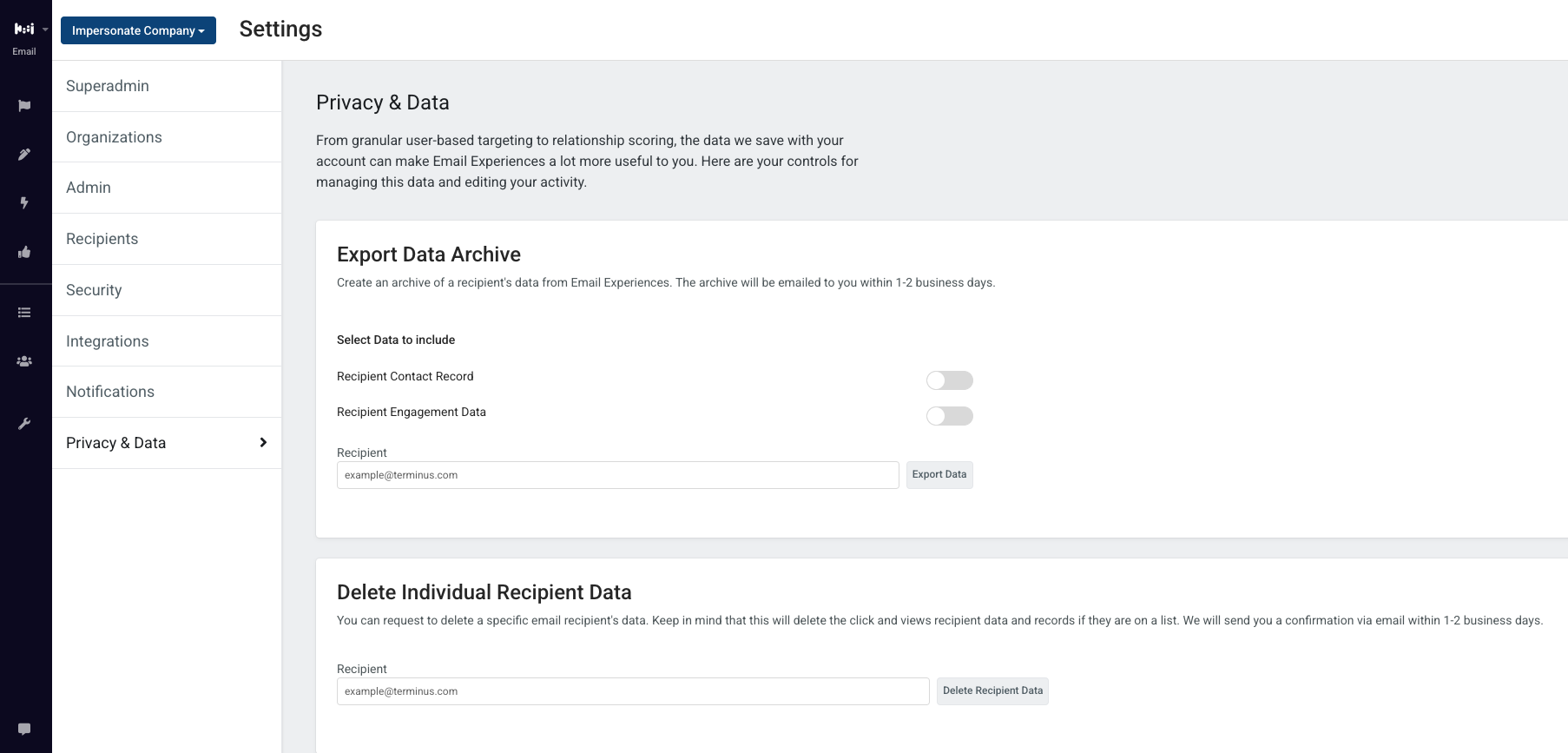The width and height of the screenshot is (1568, 753).
Task: Open the Impersonate Company dropdown
Action: coord(138,30)
